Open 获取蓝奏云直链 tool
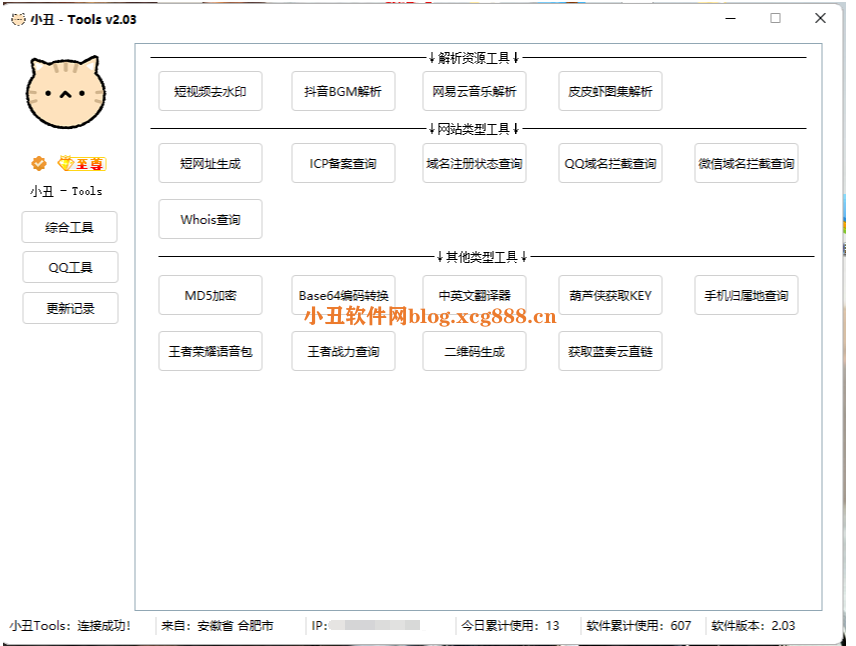Image resolution: width=856 pixels, height=646 pixels. click(610, 351)
